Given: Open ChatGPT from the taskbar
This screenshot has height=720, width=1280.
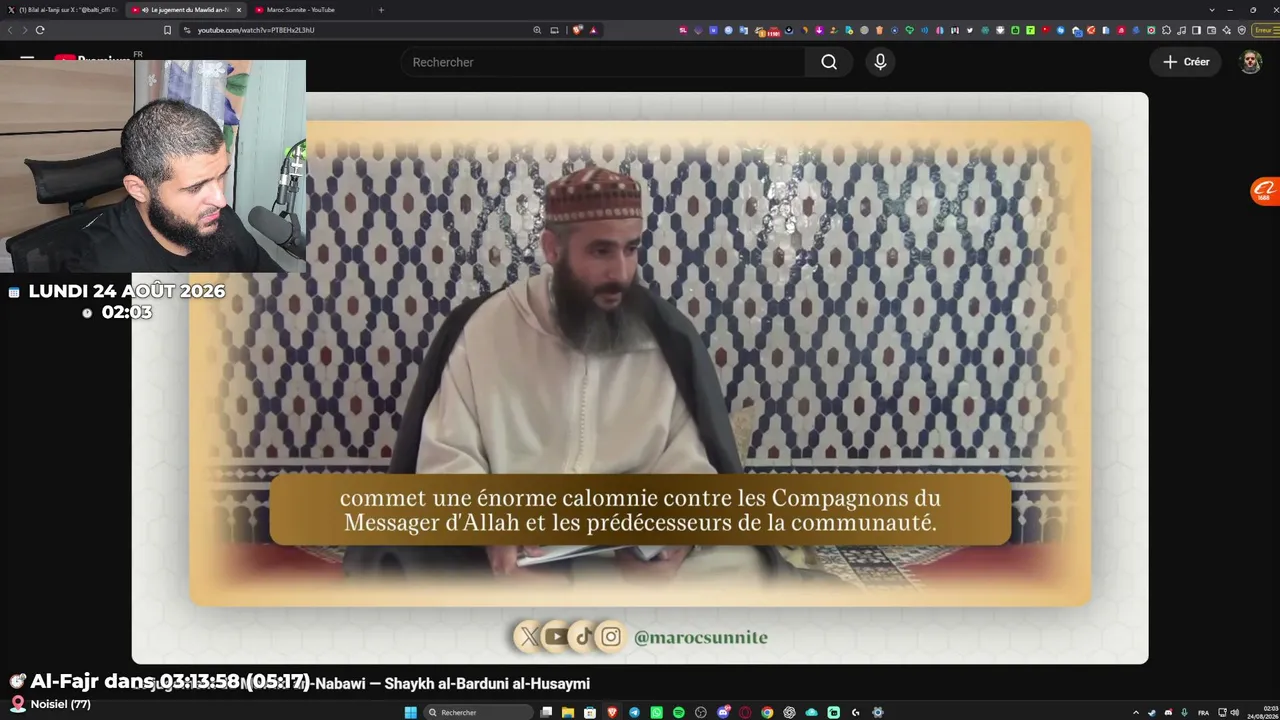Looking at the screenshot, I should (789, 712).
